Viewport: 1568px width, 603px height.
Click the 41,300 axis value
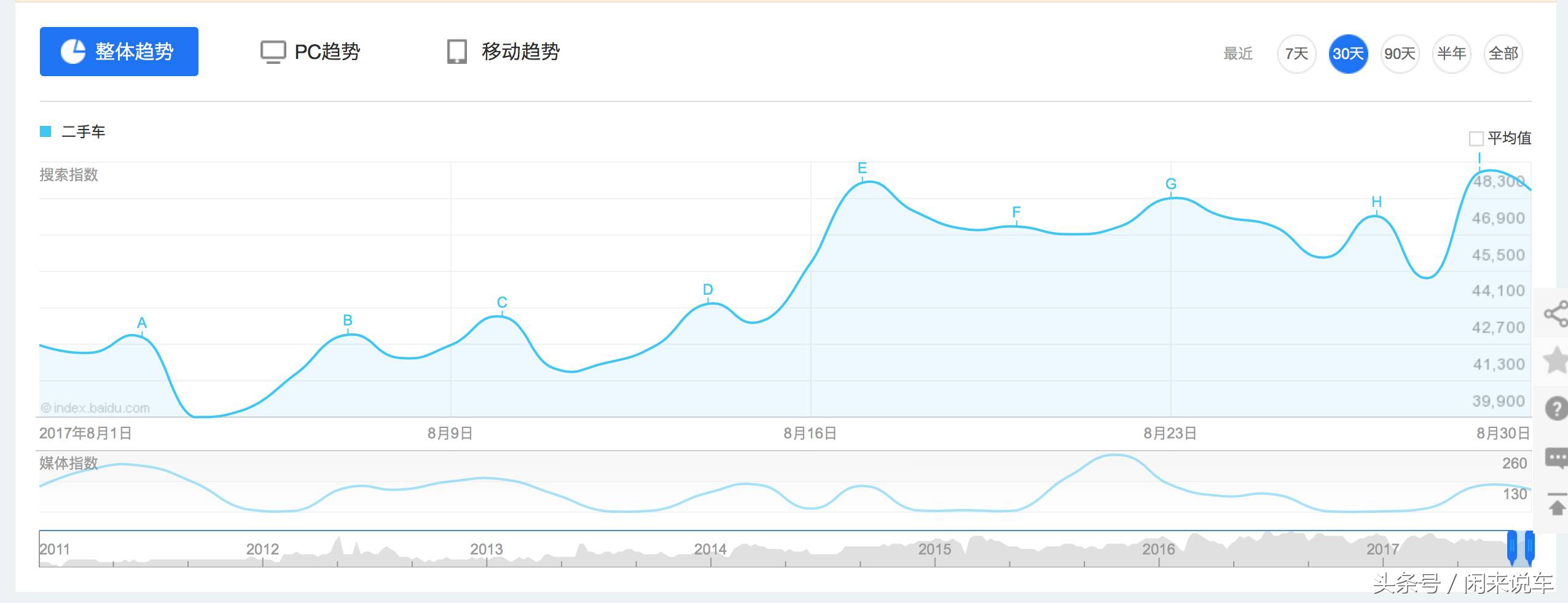click(x=1499, y=364)
